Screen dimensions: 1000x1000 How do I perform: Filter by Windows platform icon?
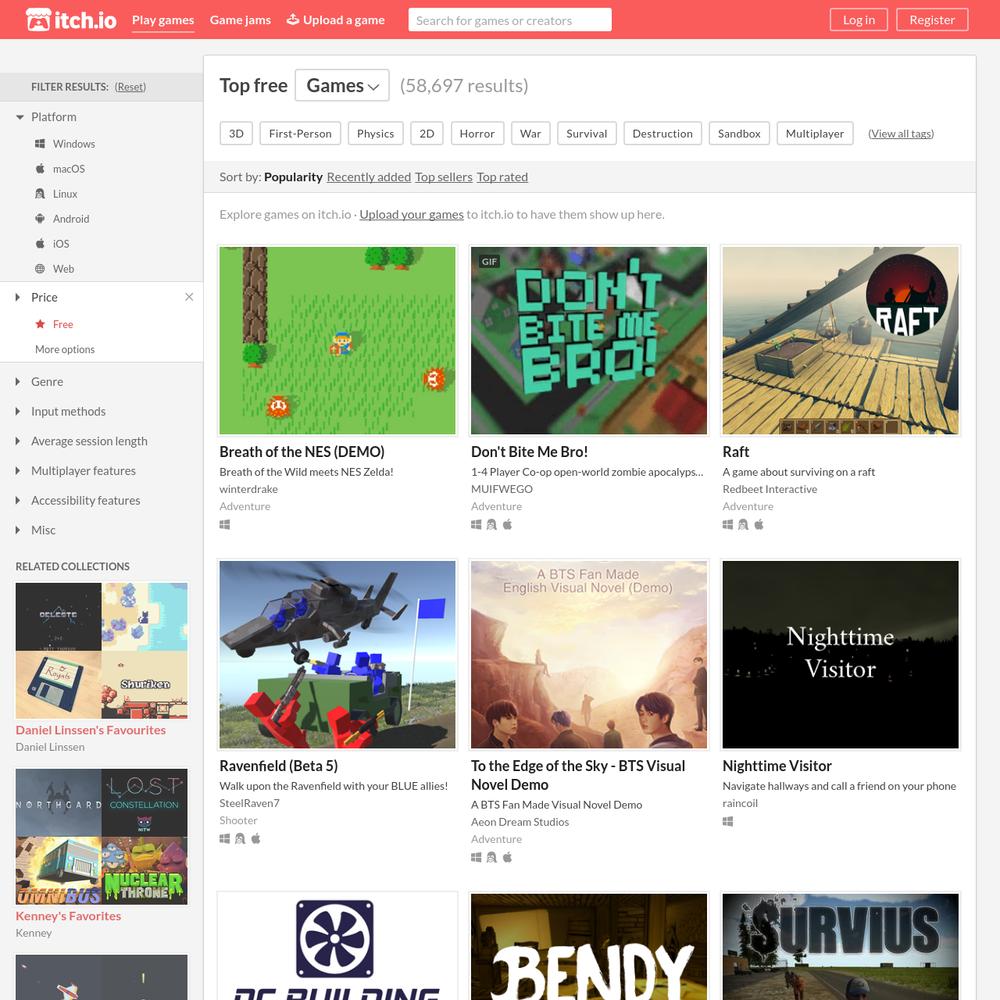tap(40, 143)
